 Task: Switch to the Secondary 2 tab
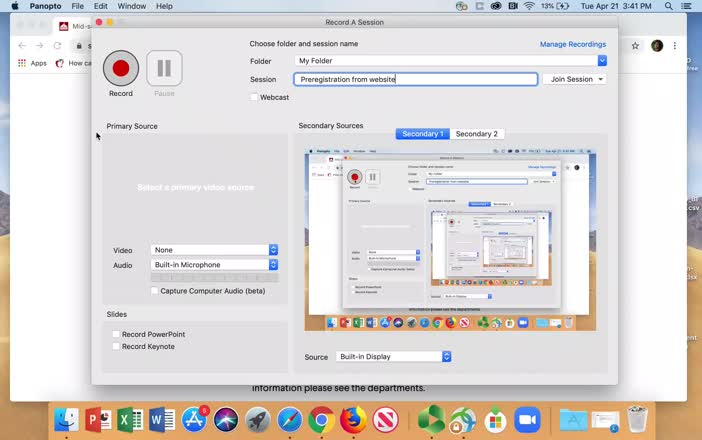pyautogui.click(x=476, y=134)
